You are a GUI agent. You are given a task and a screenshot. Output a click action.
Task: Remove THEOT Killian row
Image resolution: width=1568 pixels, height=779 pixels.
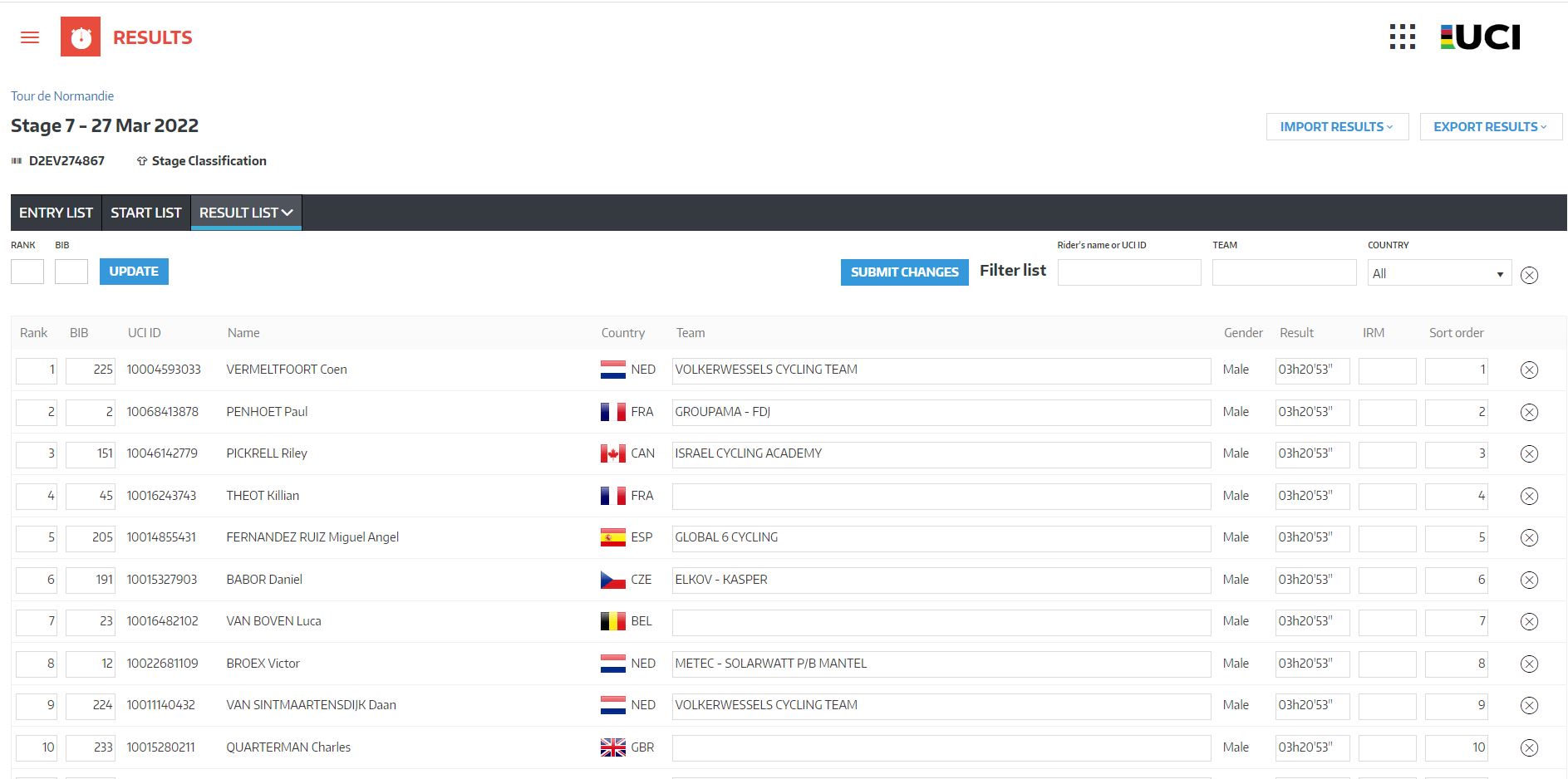pyautogui.click(x=1529, y=497)
